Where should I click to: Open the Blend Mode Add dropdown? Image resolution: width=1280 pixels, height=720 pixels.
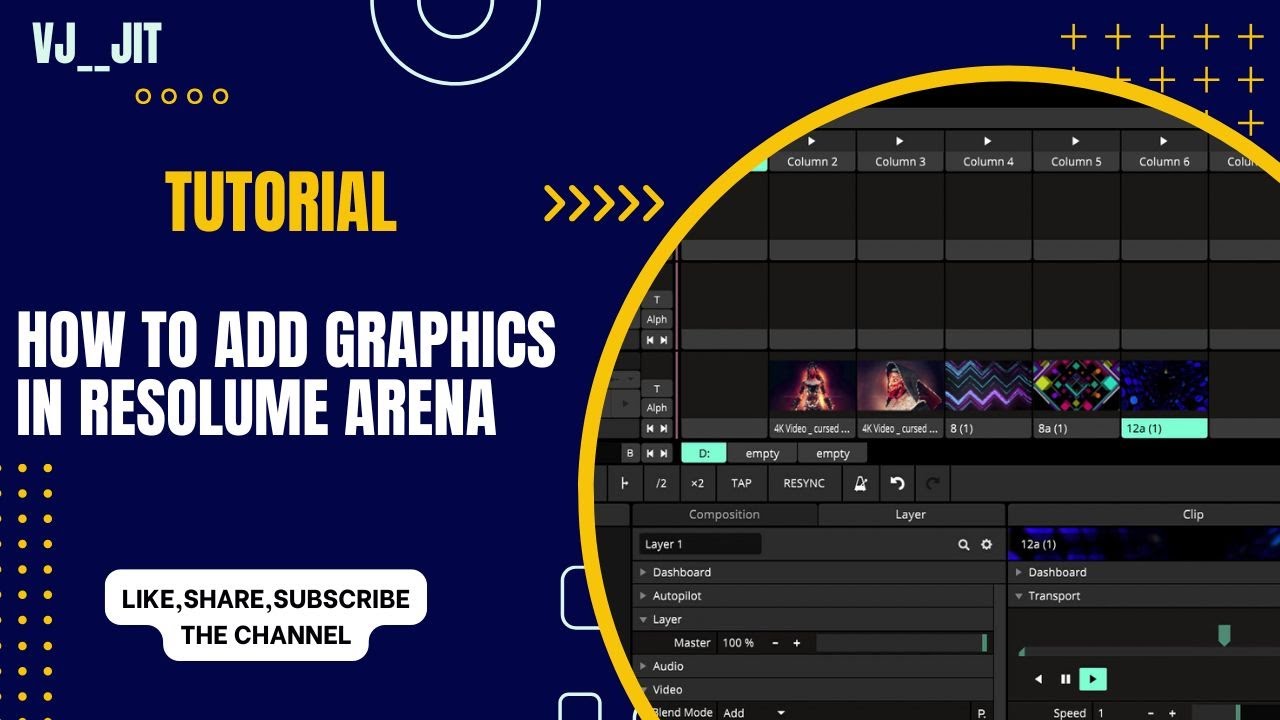[x=754, y=713]
